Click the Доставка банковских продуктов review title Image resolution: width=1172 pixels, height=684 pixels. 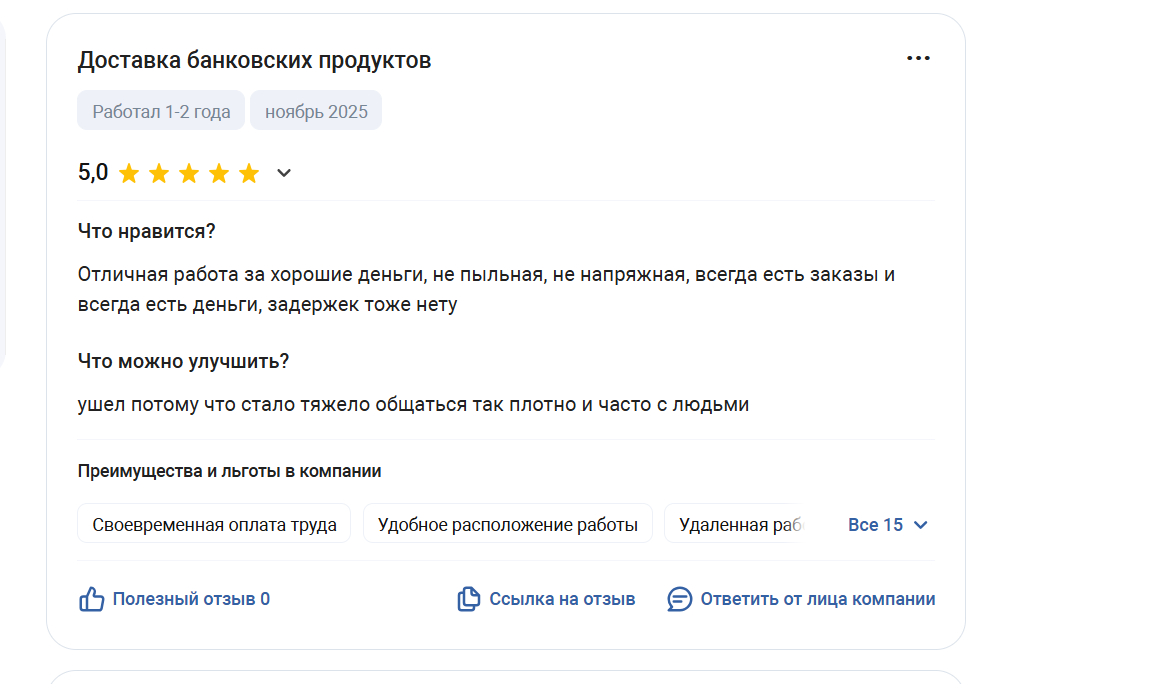[254, 60]
